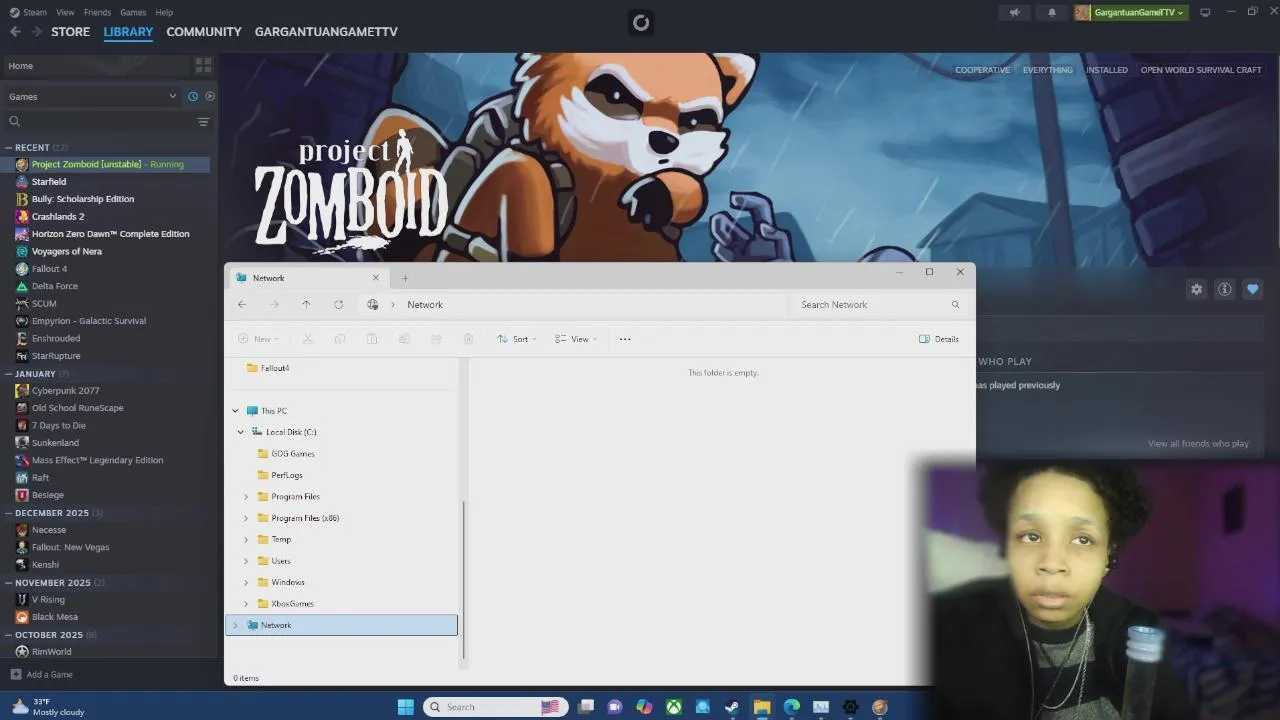The image size is (1280, 720).
Task: Collapse the RECENT section in Steam library
Action: pyautogui.click(x=9, y=147)
